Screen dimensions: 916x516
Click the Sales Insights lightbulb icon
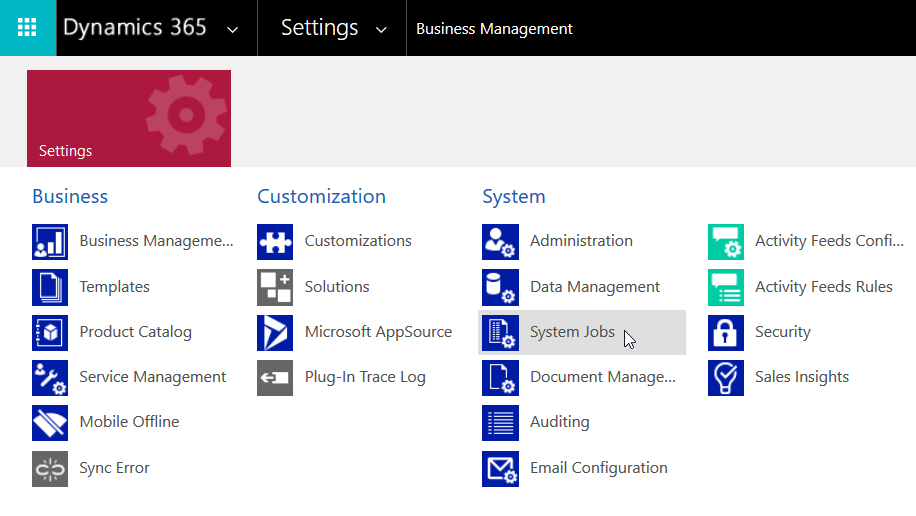point(726,378)
